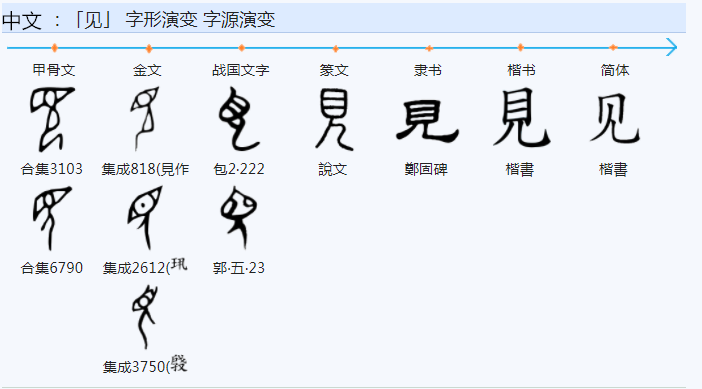Click the 郭·五·23 source caption

[x=239, y=268]
